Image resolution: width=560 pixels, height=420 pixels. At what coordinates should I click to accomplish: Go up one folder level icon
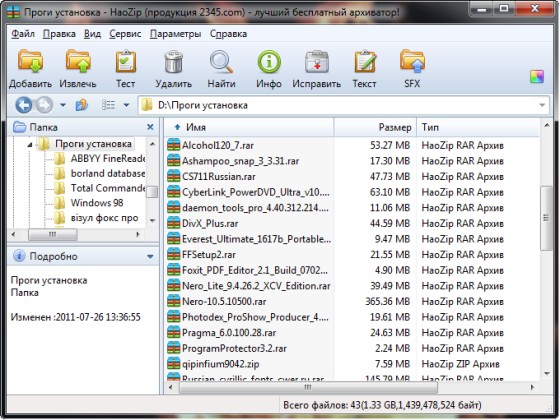click(82, 105)
